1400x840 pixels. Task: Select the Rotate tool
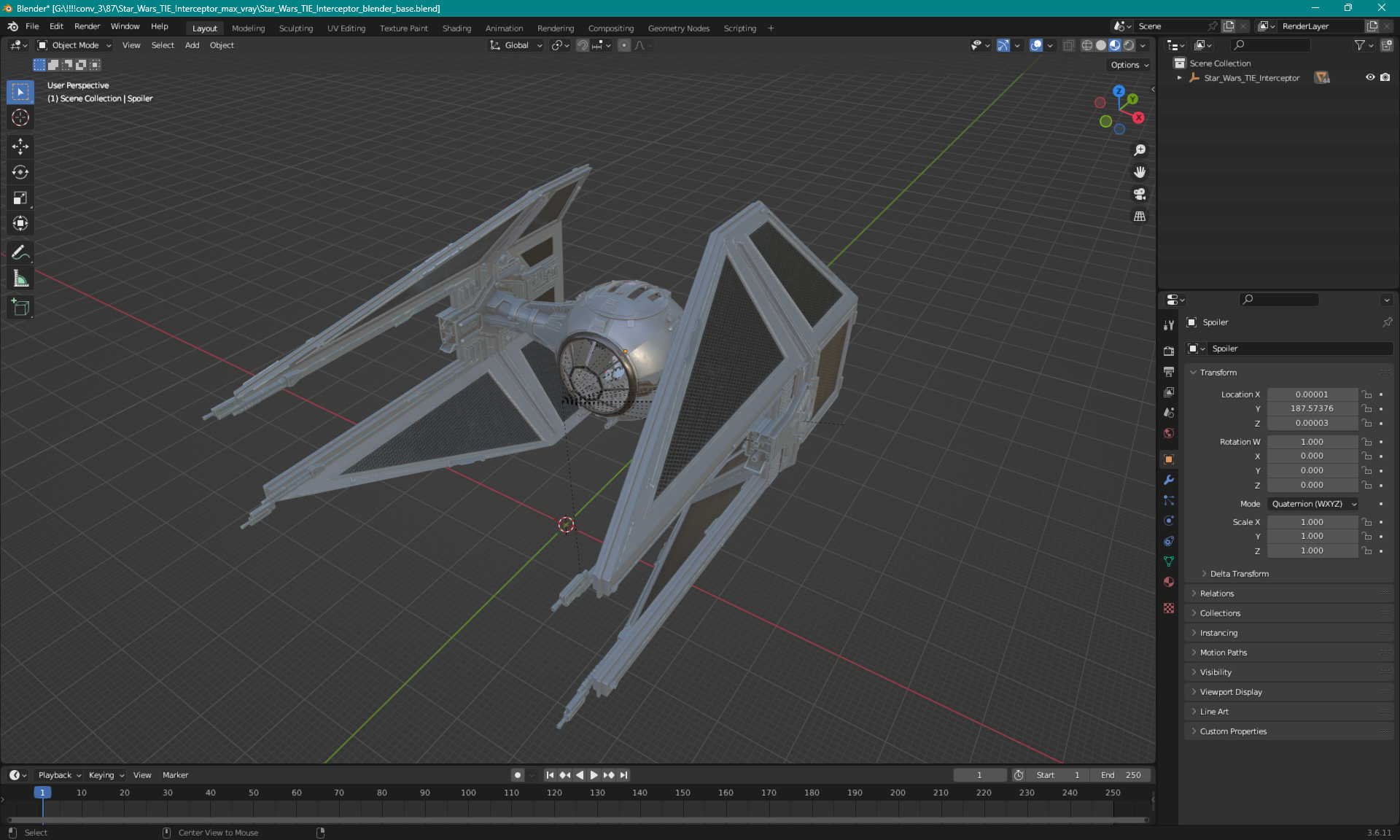point(20,172)
